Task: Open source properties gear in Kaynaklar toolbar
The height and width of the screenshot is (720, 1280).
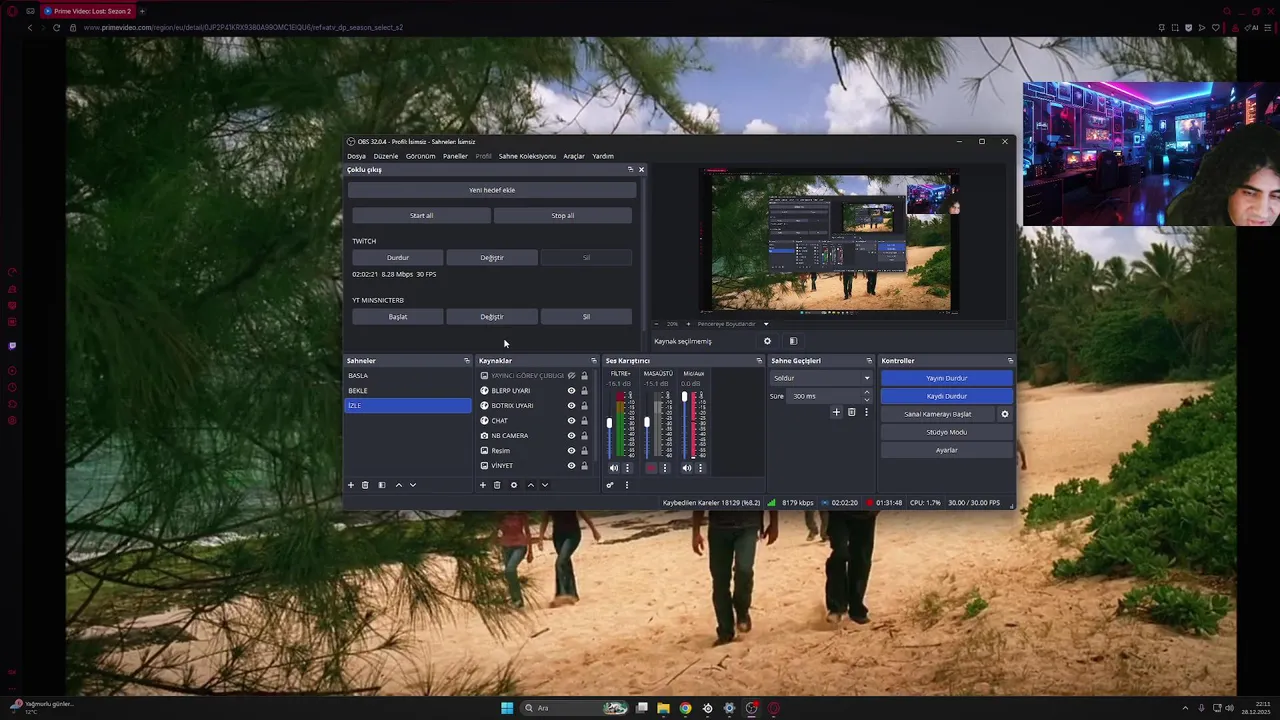Action: (514, 485)
